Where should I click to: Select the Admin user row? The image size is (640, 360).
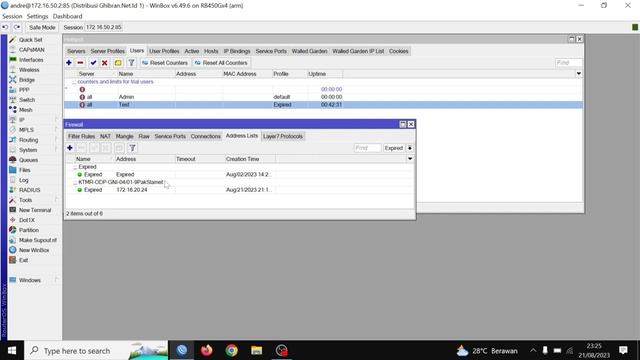(323, 97)
